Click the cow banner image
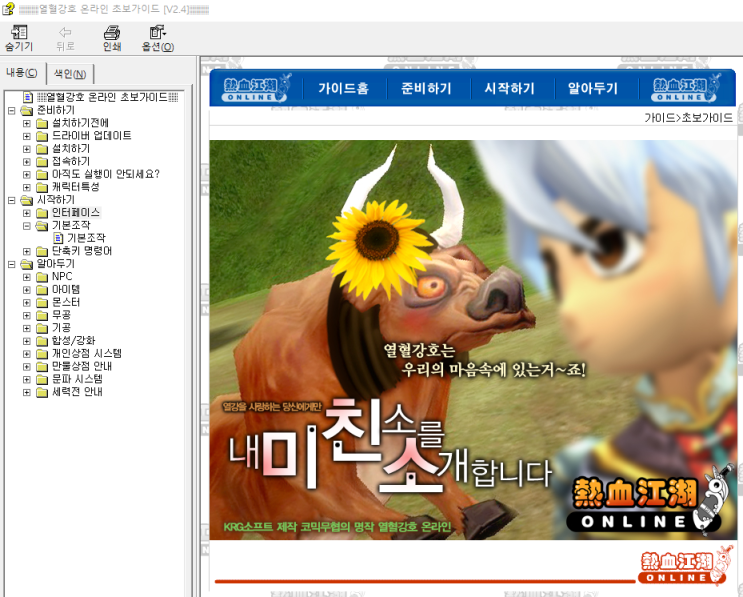743x597 pixels. (x=472, y=340)
